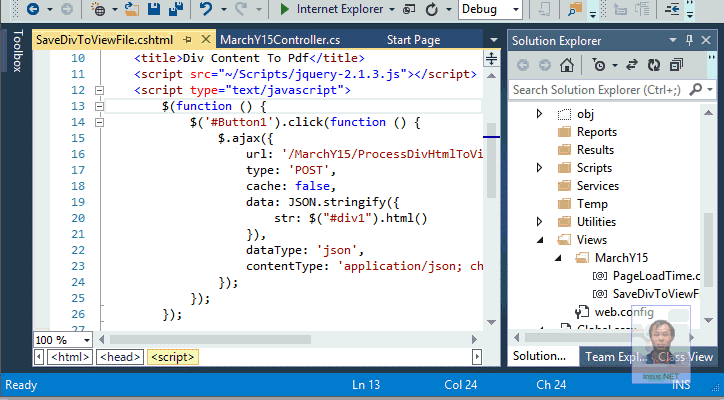Collapse the script block at line 12
Screen dimensions: 724x400
coord(99,90)
